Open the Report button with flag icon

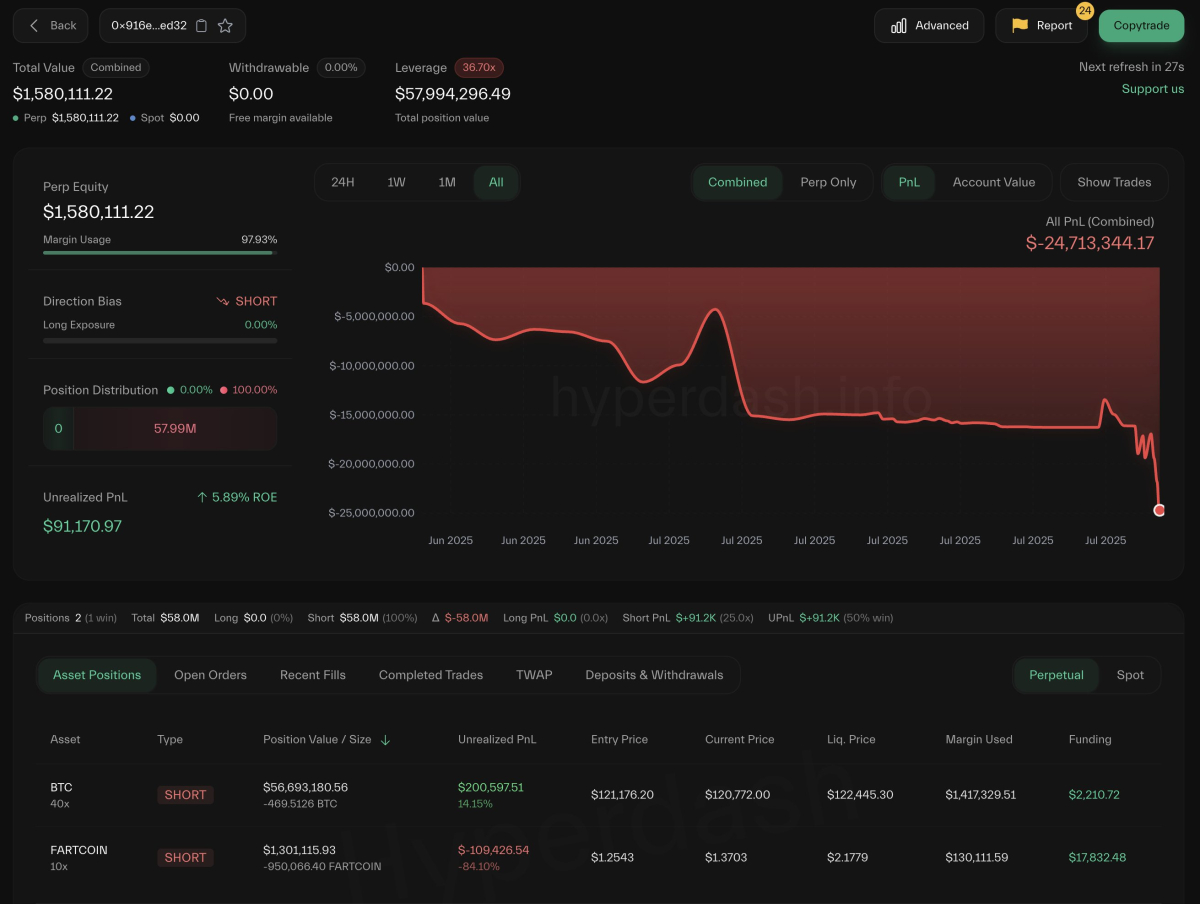1041,26
